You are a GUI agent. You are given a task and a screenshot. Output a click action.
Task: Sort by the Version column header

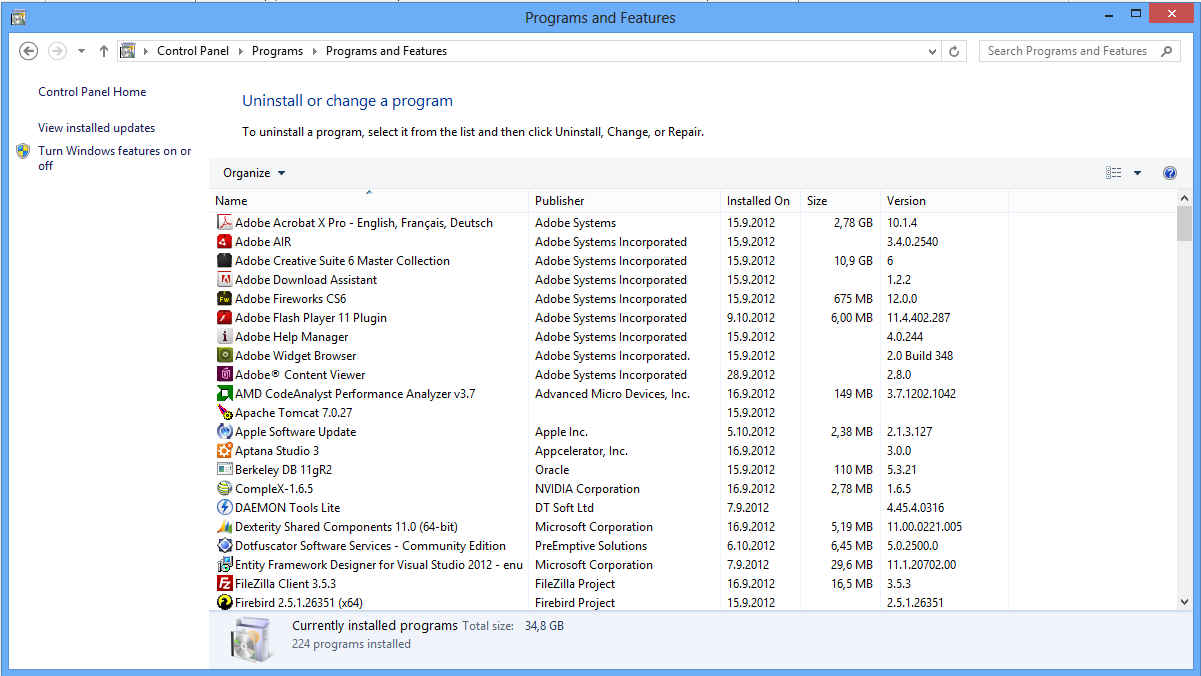tap(944, 201)
